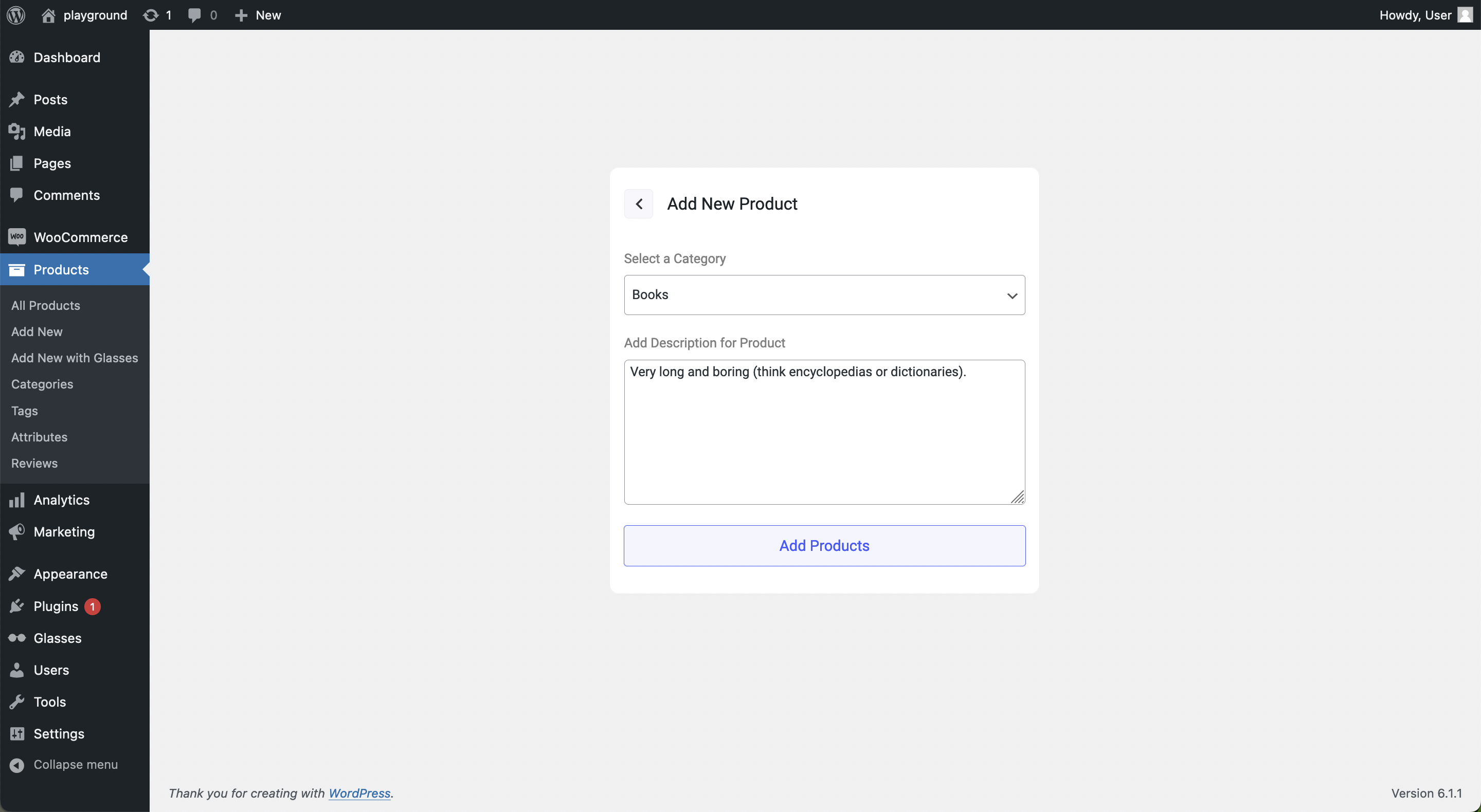This screenshot has height=812, width=1481.
Task: Open the WordPress footer link
Action: pyautogui.click(x=359, y=793)
